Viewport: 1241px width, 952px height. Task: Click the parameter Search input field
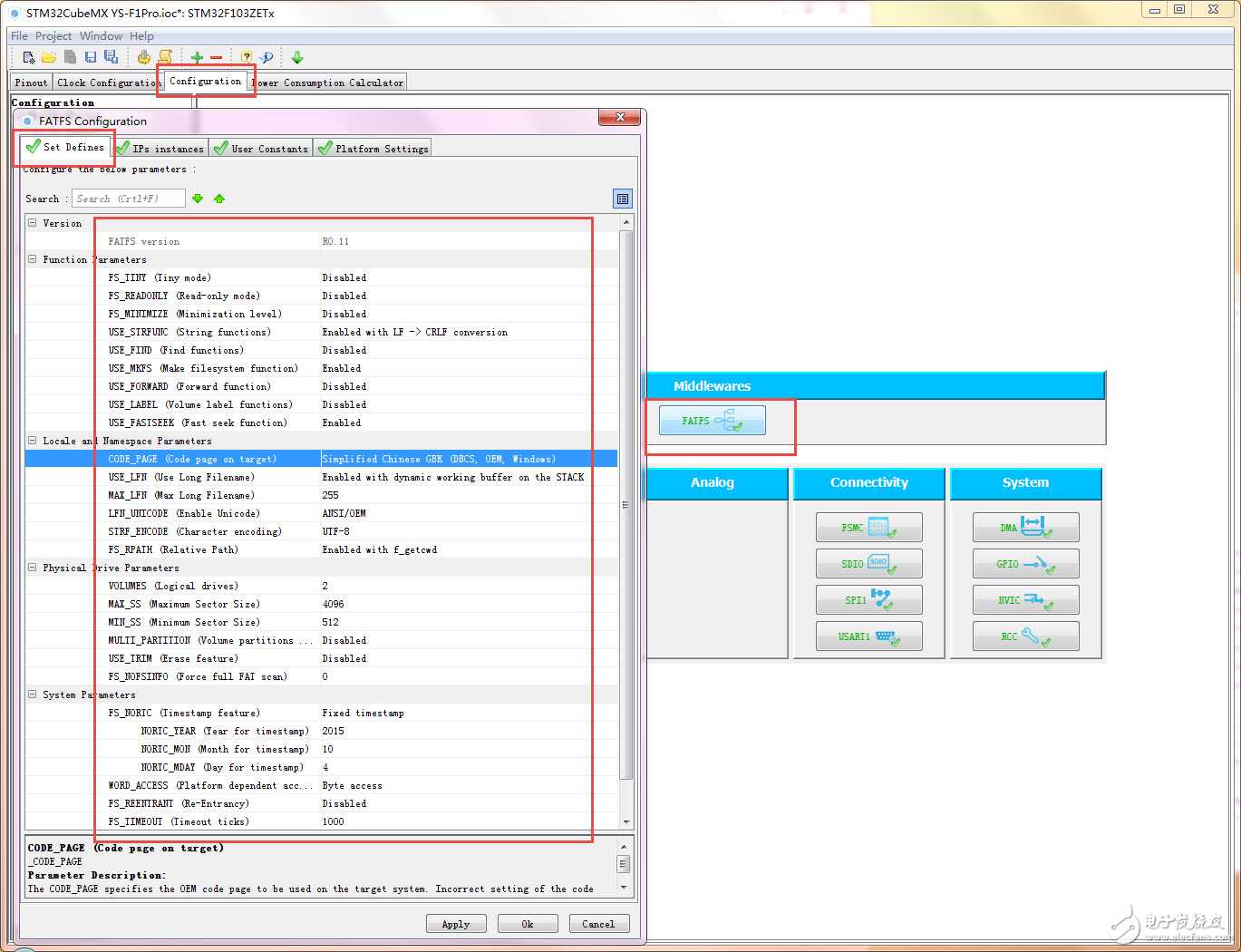coord(128,199)
